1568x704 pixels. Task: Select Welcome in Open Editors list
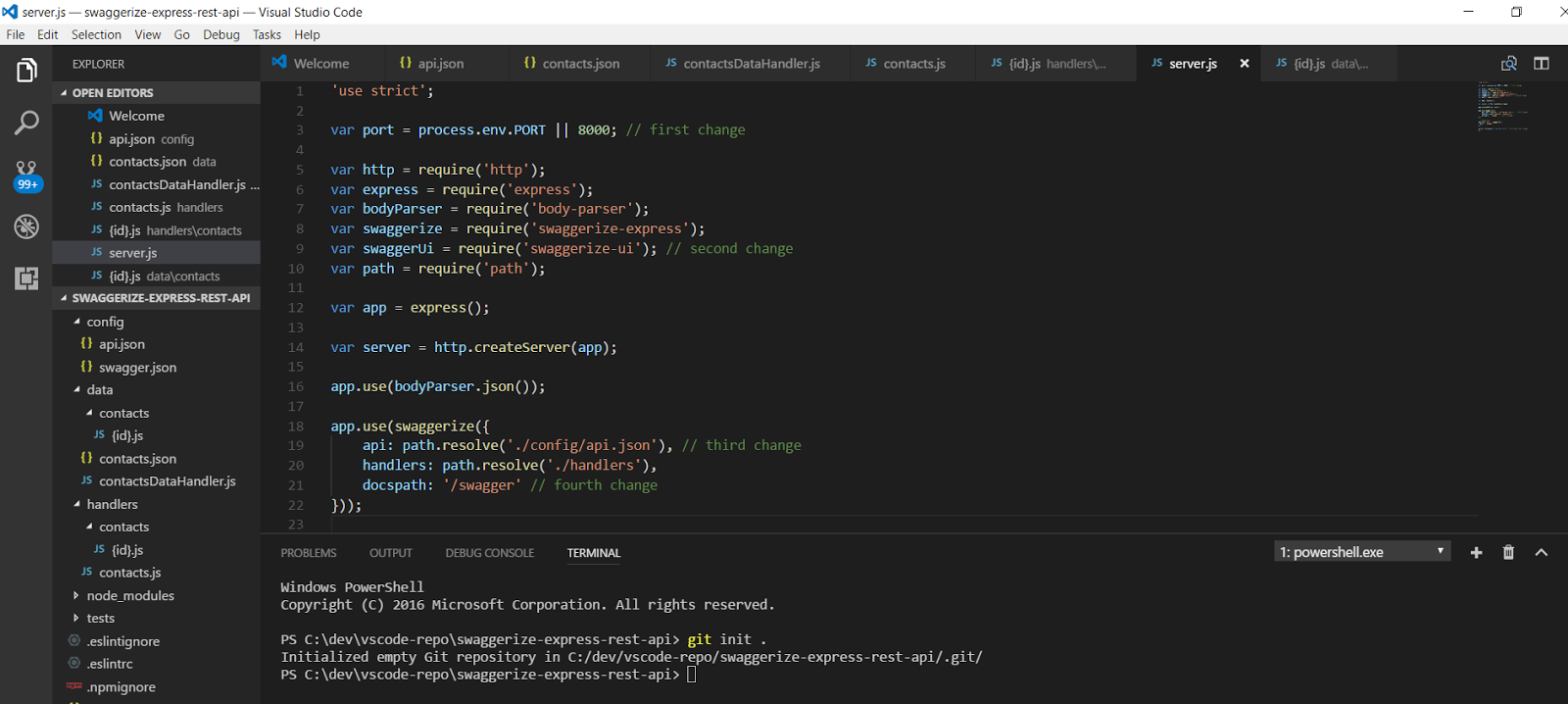pos(157,116)
